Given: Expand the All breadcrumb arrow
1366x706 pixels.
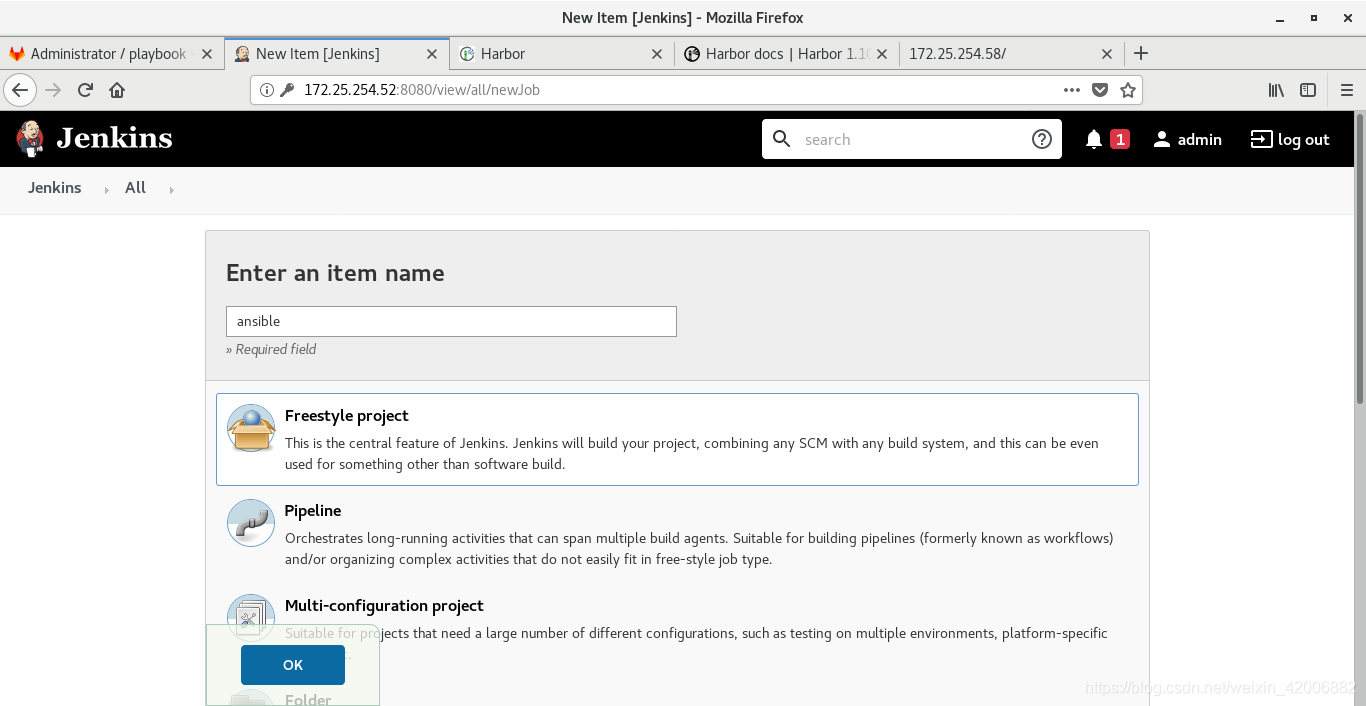Looking at the screenshot, I should pos(171,189).
